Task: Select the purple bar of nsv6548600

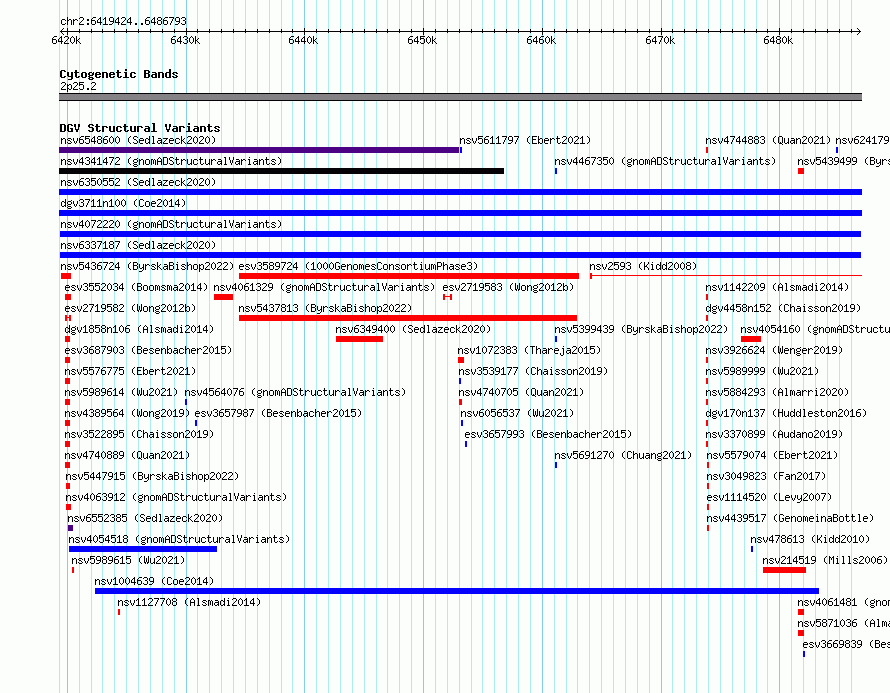Action: 259,150
